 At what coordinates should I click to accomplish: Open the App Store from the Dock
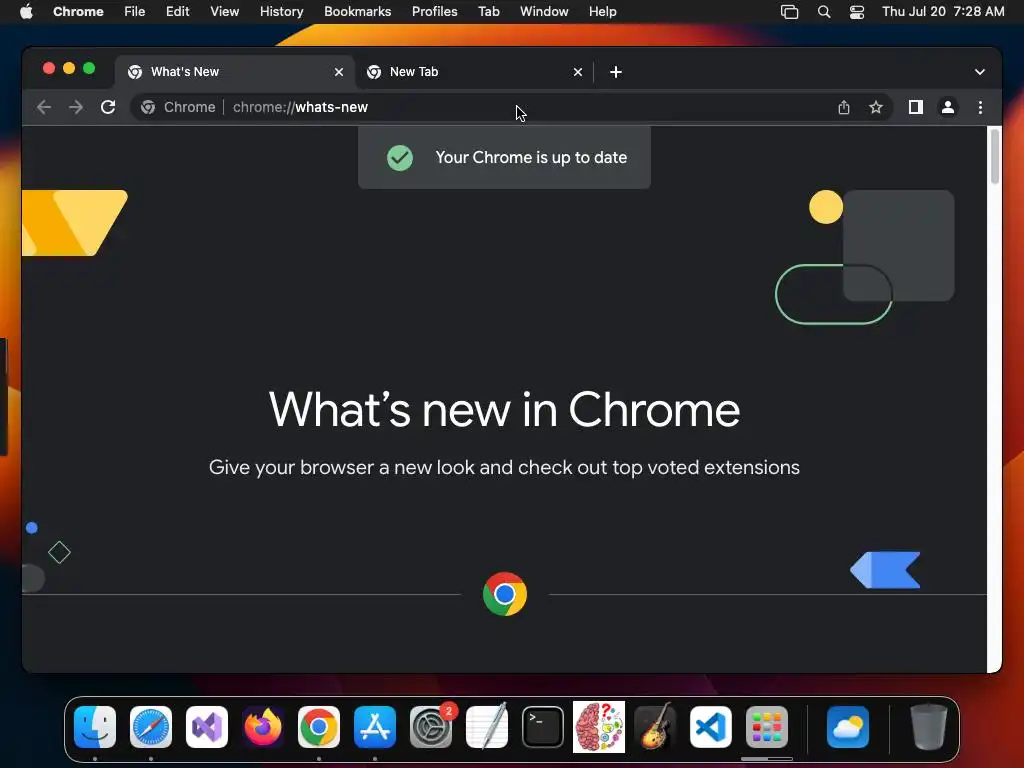[x=375, y=727]
